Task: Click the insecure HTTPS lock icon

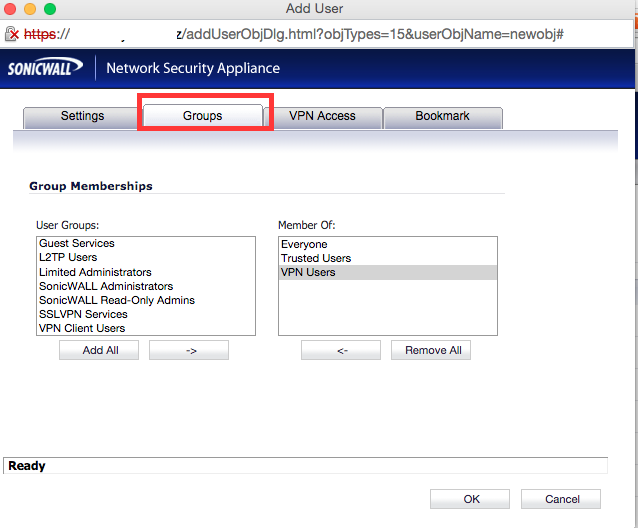Action: [x=12, y=34]
